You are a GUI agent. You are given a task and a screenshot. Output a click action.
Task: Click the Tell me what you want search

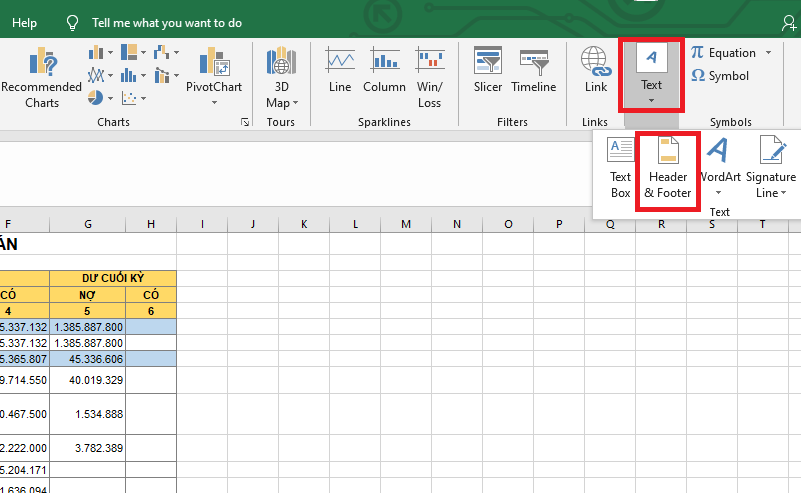[x=165, y=22]
